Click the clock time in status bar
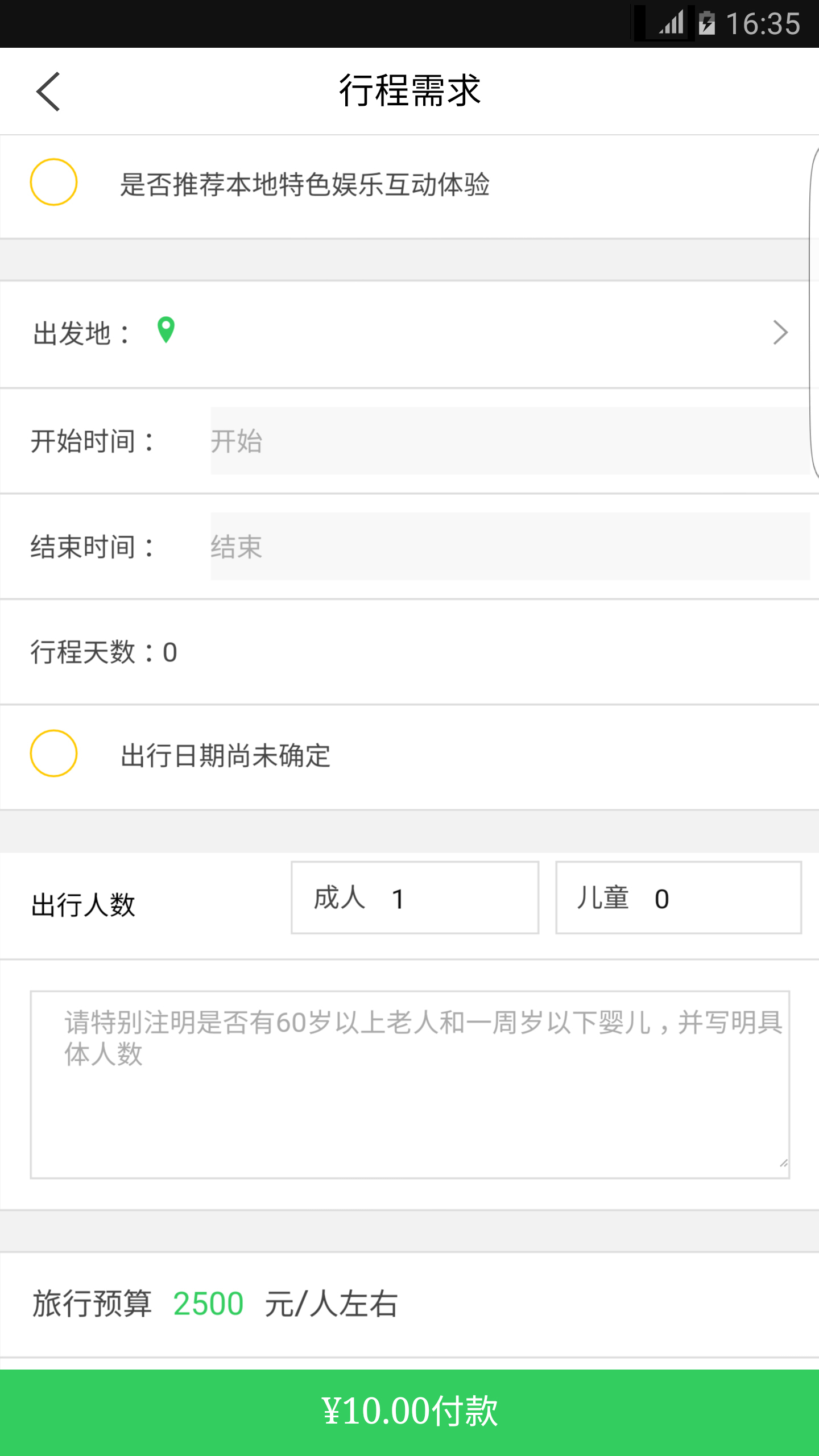Screen dimensions: 819x1456 click(x=763, y=24)
